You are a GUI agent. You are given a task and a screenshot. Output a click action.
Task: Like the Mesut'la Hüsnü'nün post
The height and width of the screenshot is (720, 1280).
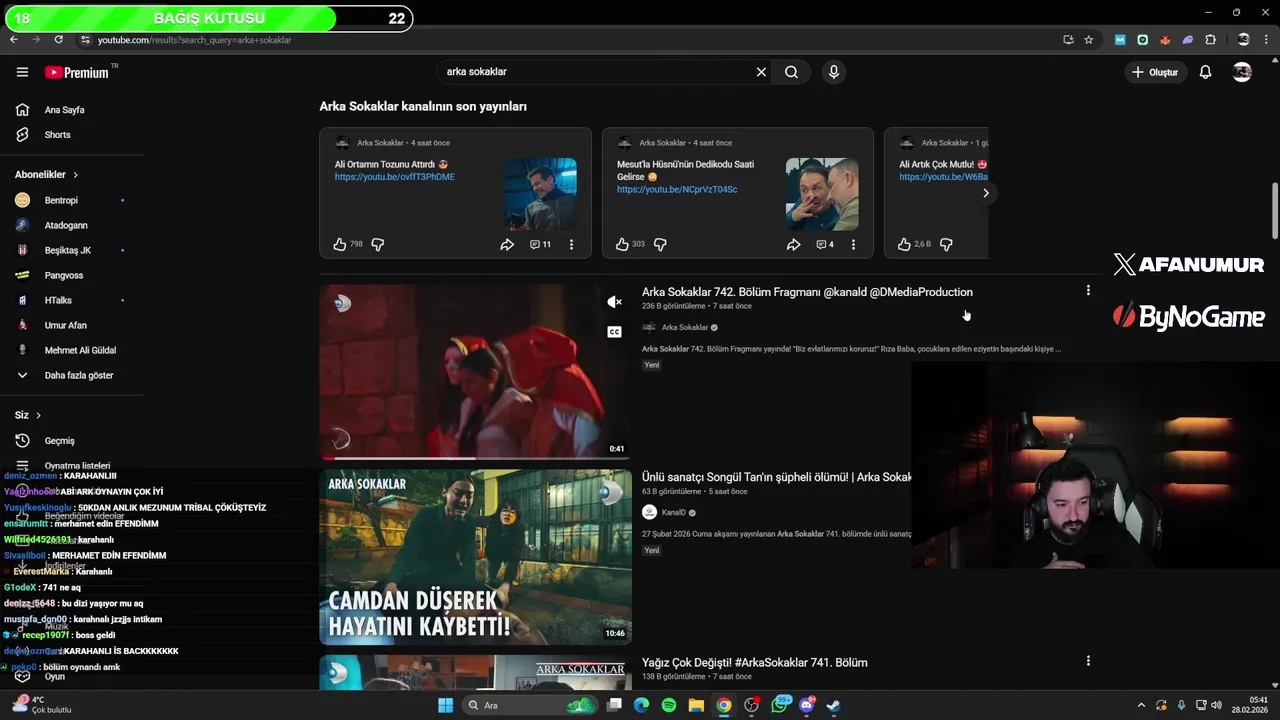tap(622, 244)
